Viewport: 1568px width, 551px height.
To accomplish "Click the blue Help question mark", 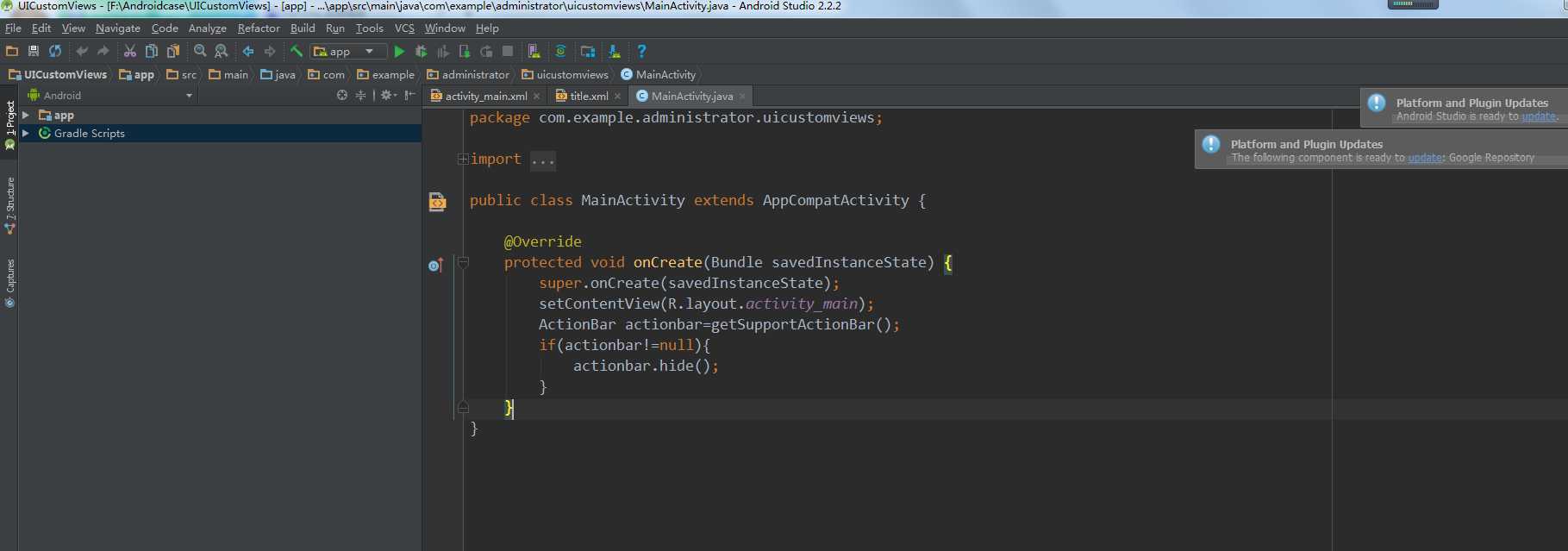I will (x=641, y=51).
